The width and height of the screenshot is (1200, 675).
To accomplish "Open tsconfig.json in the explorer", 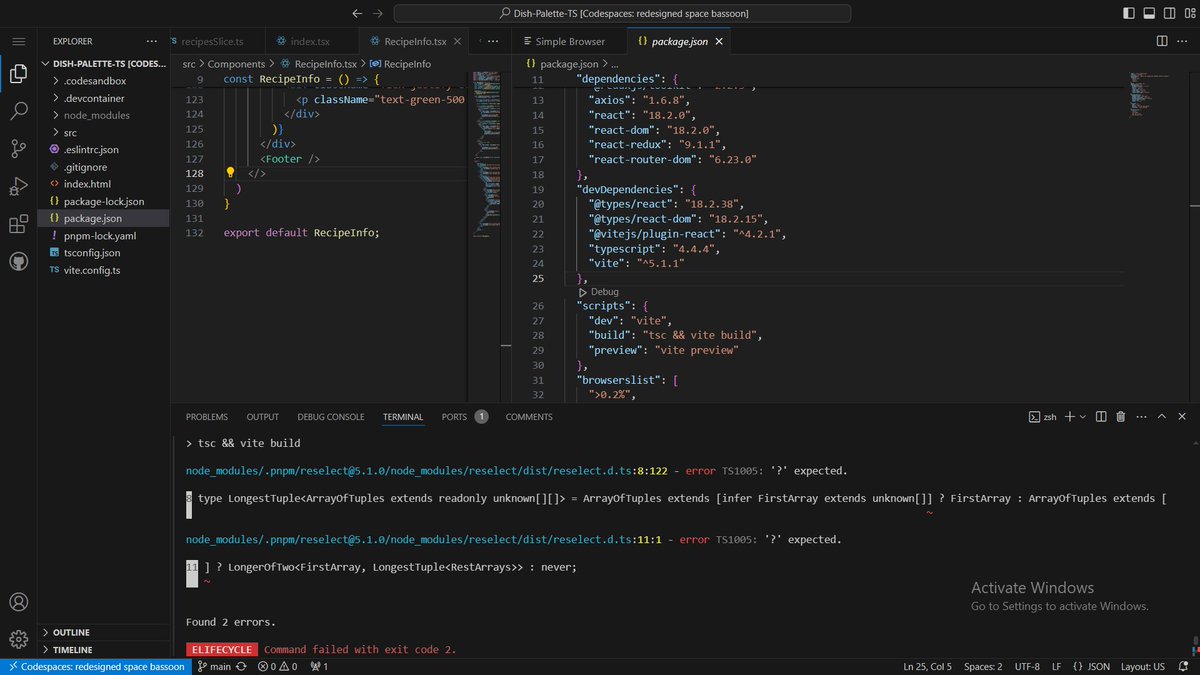I will (92, 253).
